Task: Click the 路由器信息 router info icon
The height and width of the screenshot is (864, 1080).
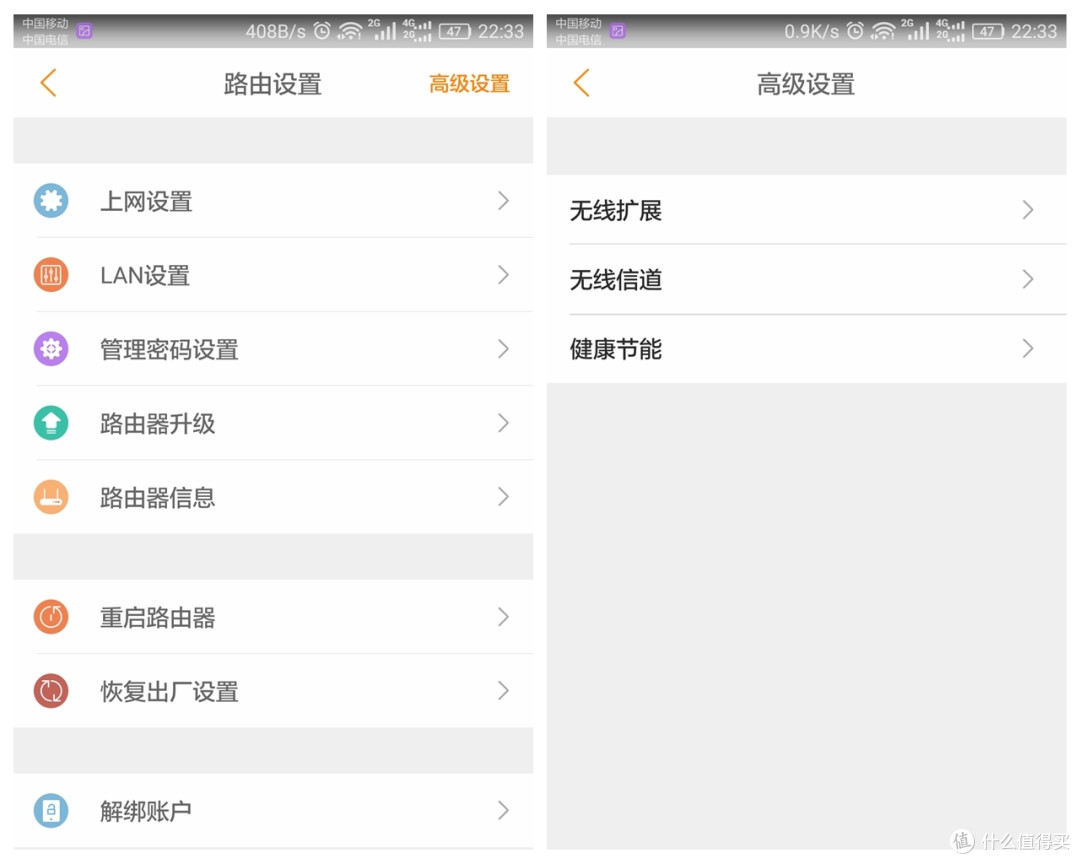Action: (x=51, y=497)
